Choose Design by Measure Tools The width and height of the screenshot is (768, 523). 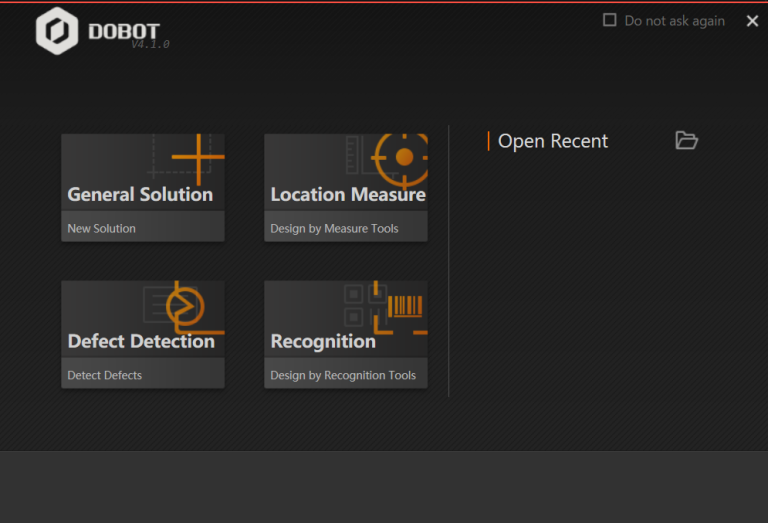(x=334, y=229)
